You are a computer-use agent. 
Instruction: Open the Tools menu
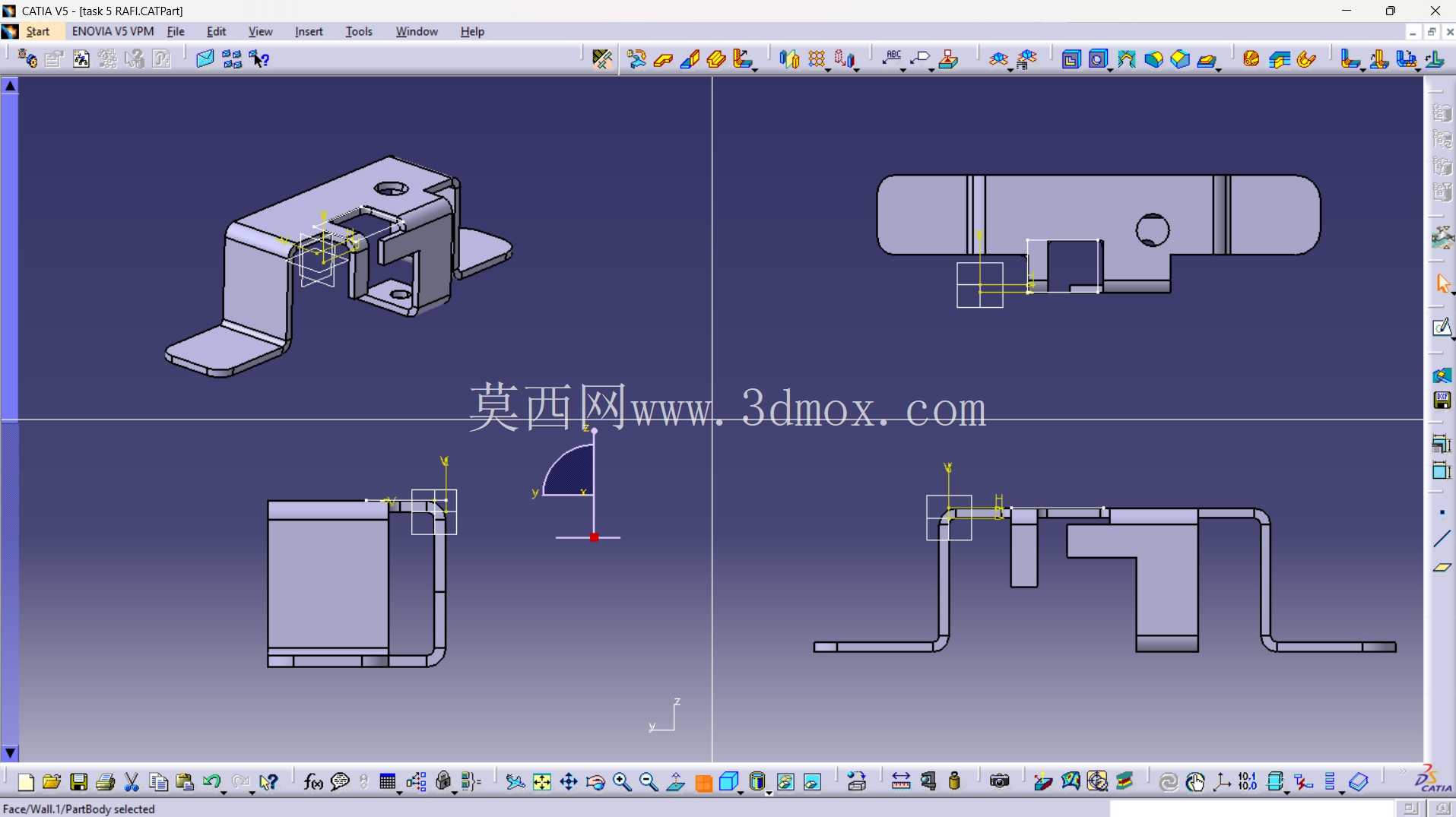359,31
